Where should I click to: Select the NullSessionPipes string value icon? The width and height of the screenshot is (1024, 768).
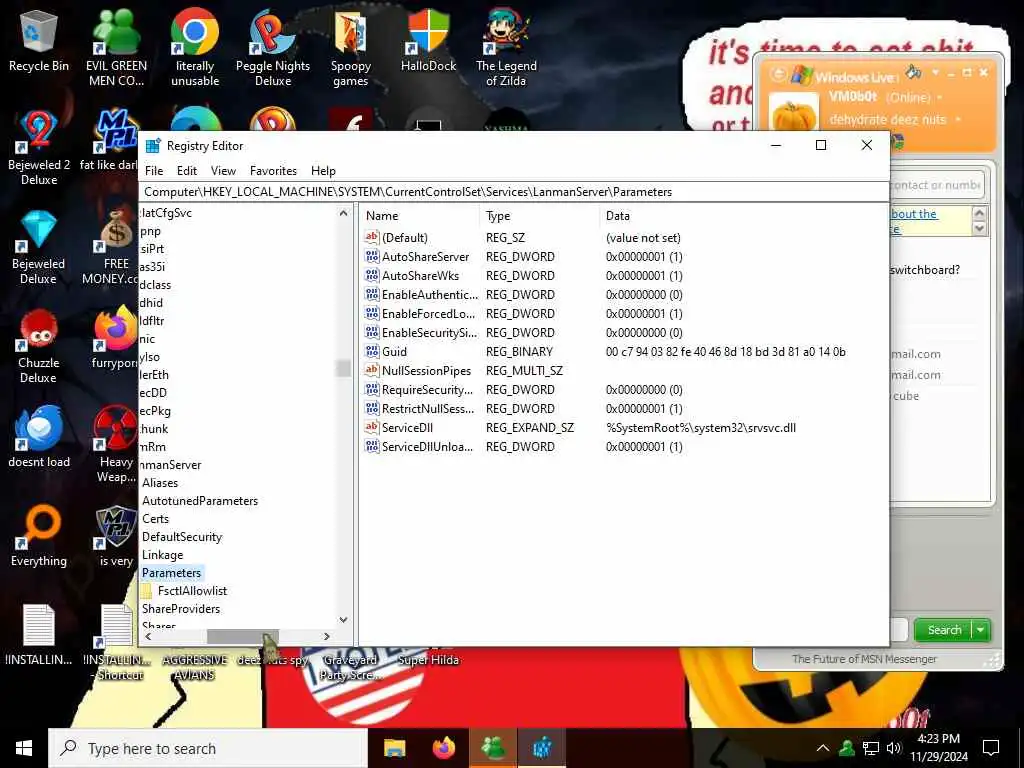point(372,370)
